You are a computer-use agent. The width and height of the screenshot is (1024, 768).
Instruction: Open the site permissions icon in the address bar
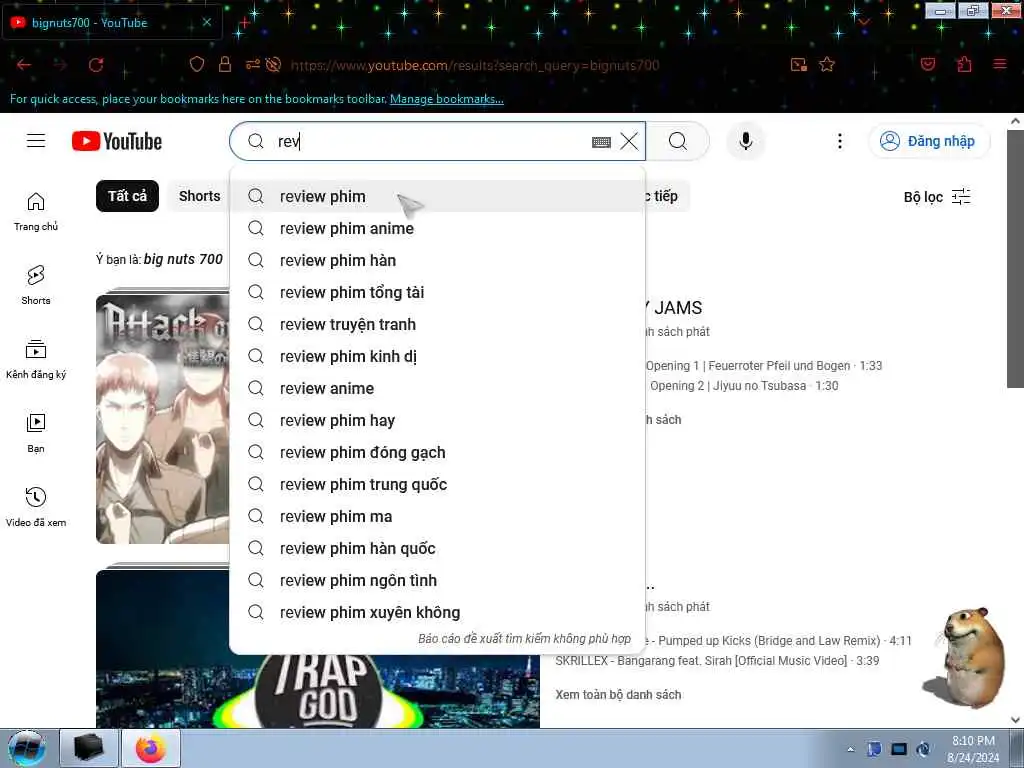tap(253, 65)
